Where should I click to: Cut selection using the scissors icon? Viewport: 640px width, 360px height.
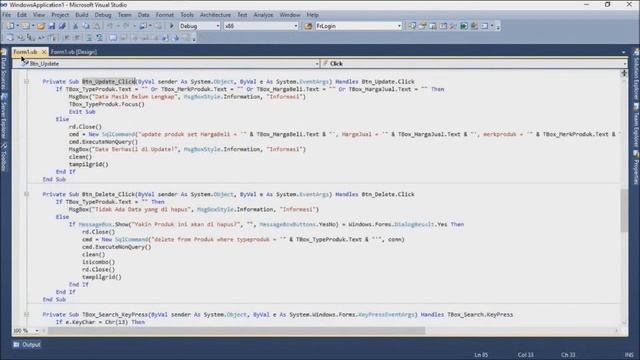pos(76,26)
